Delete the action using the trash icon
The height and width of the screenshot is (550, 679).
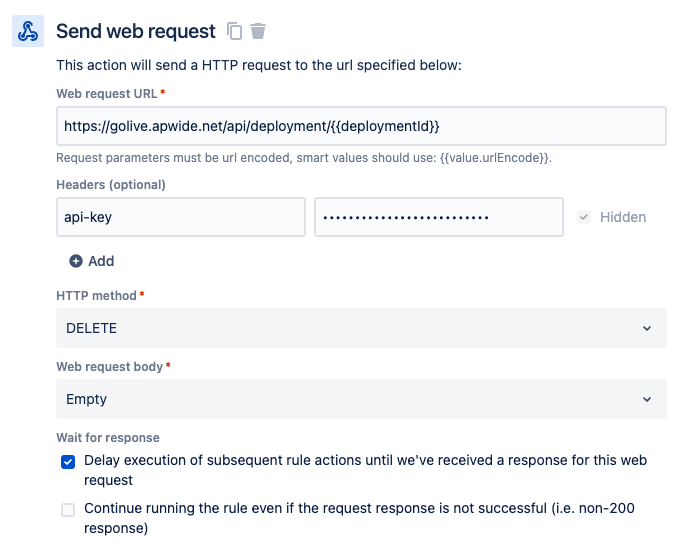259,31
